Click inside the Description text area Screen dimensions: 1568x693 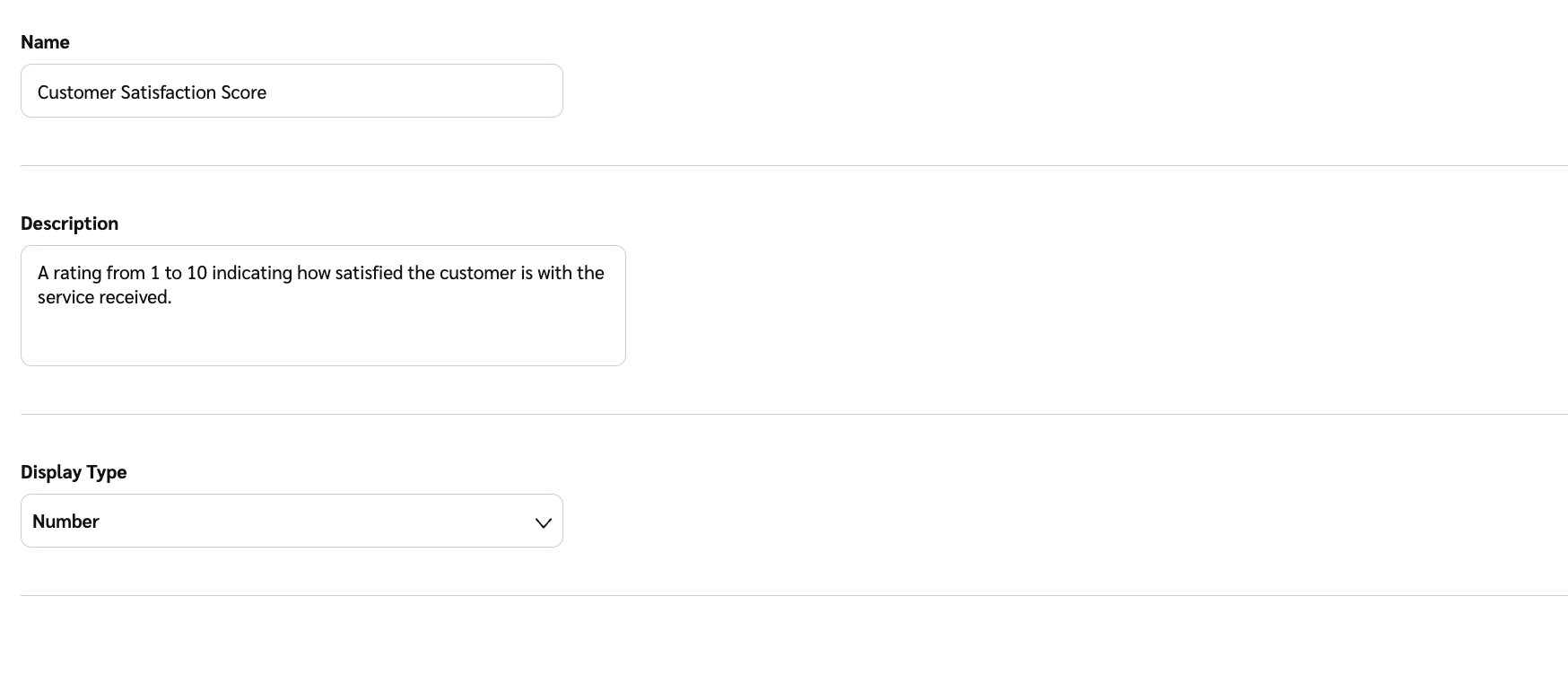click(323, 305)
